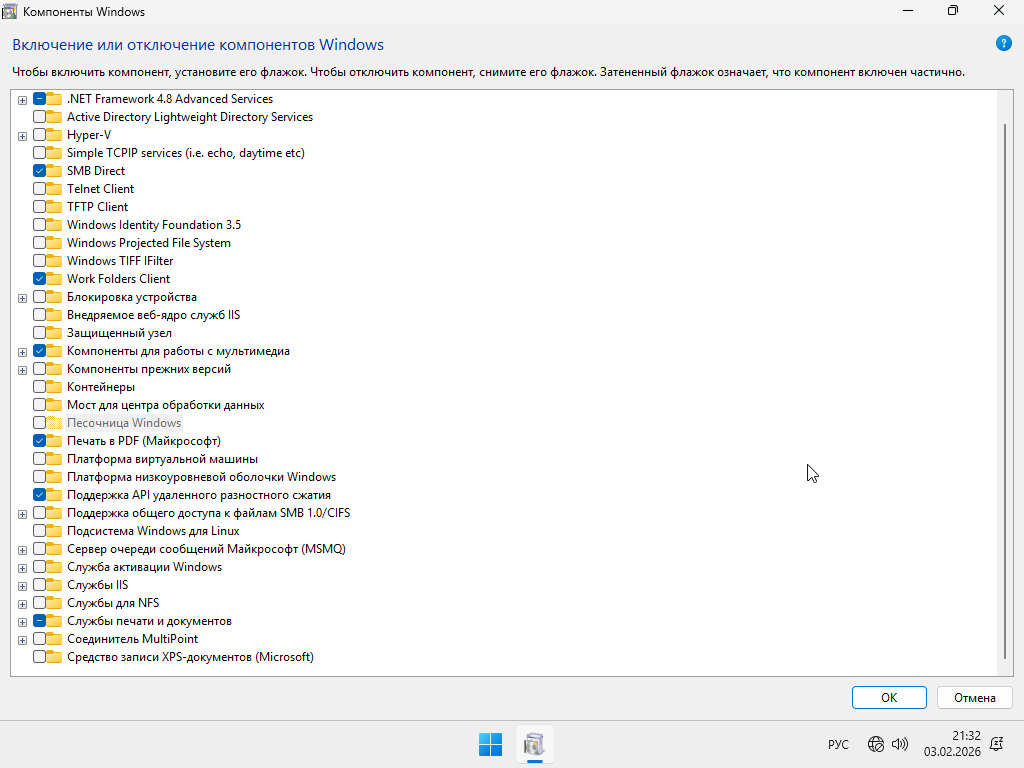Viewport: 1024px width, 768px height.
Task: Expand Компоненты прежних версий node
Action: tap(22, 369)
